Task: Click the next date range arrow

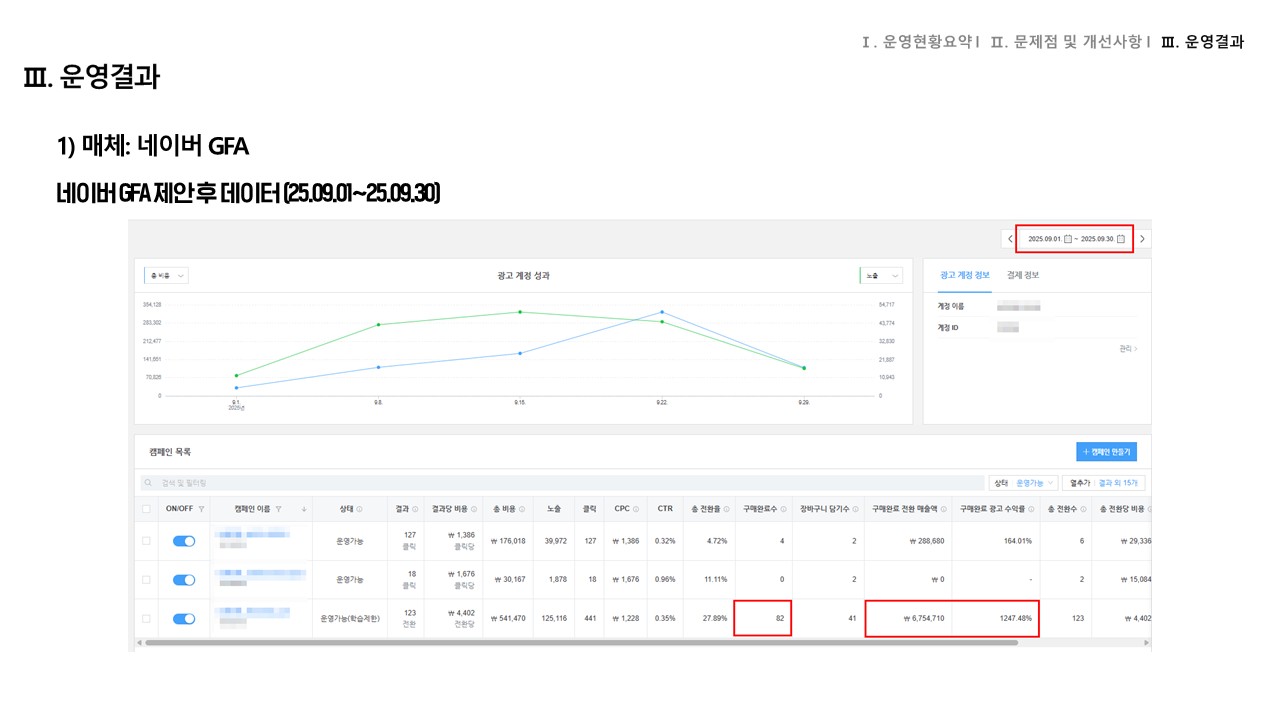Action: pyautogui.click(x=1142, y=239)
